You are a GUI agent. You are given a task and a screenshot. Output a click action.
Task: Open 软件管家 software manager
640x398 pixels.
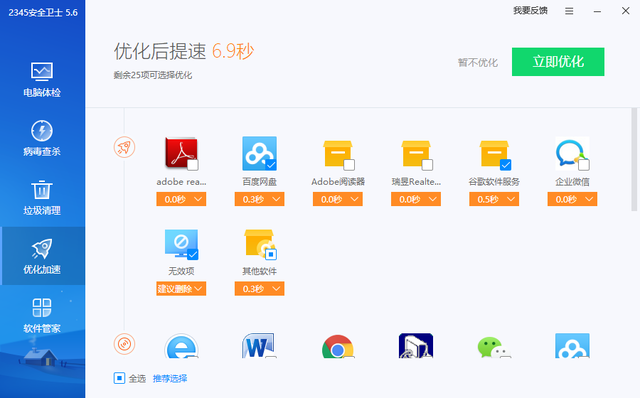[42, 316]
